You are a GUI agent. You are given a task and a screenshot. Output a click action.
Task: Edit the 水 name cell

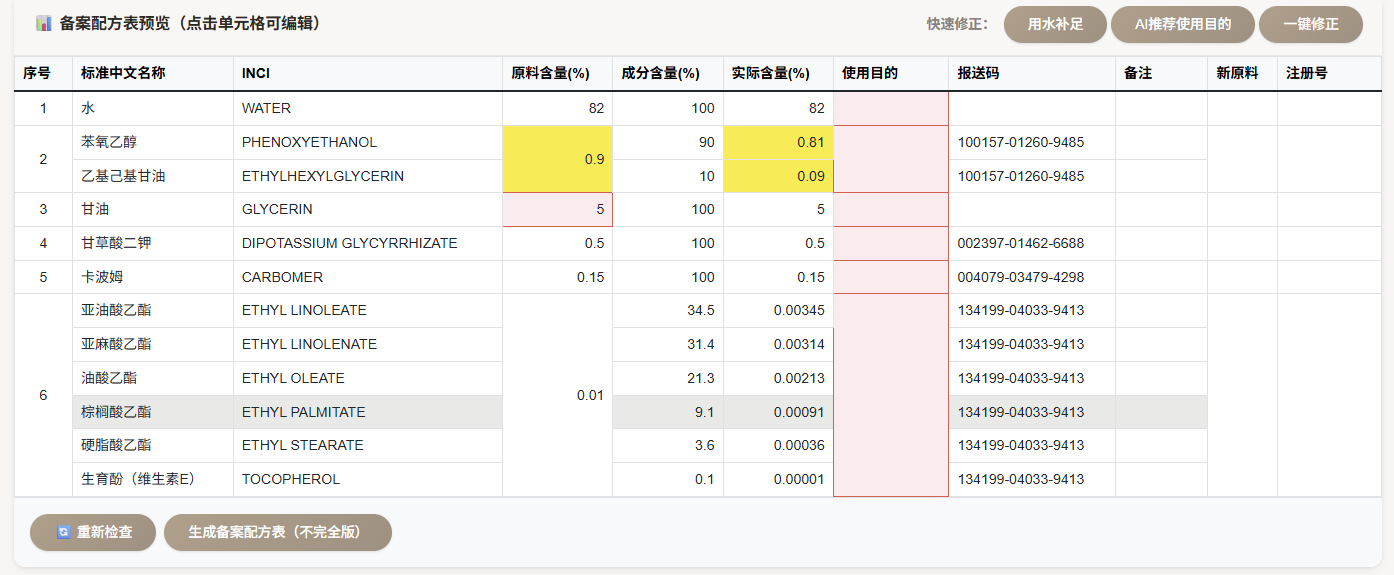coord(153,109)
